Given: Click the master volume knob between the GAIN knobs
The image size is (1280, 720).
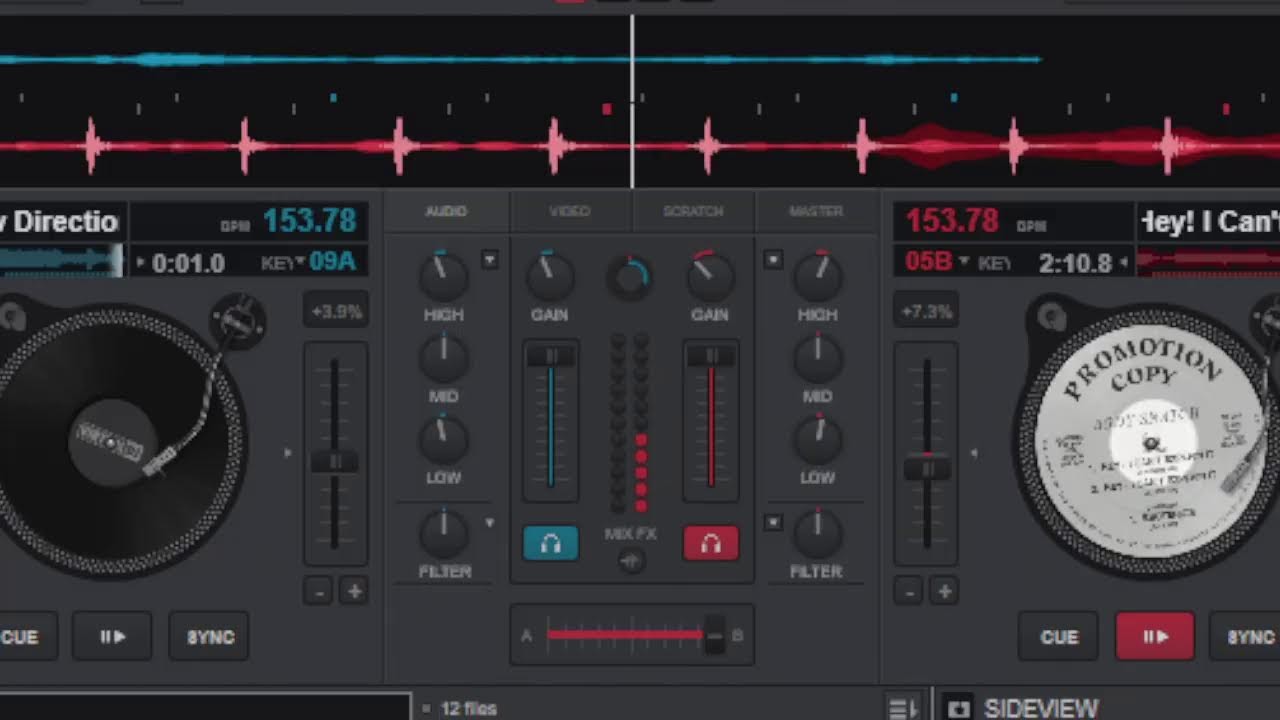Looking at the screenshot, I should tap(630, 277).
